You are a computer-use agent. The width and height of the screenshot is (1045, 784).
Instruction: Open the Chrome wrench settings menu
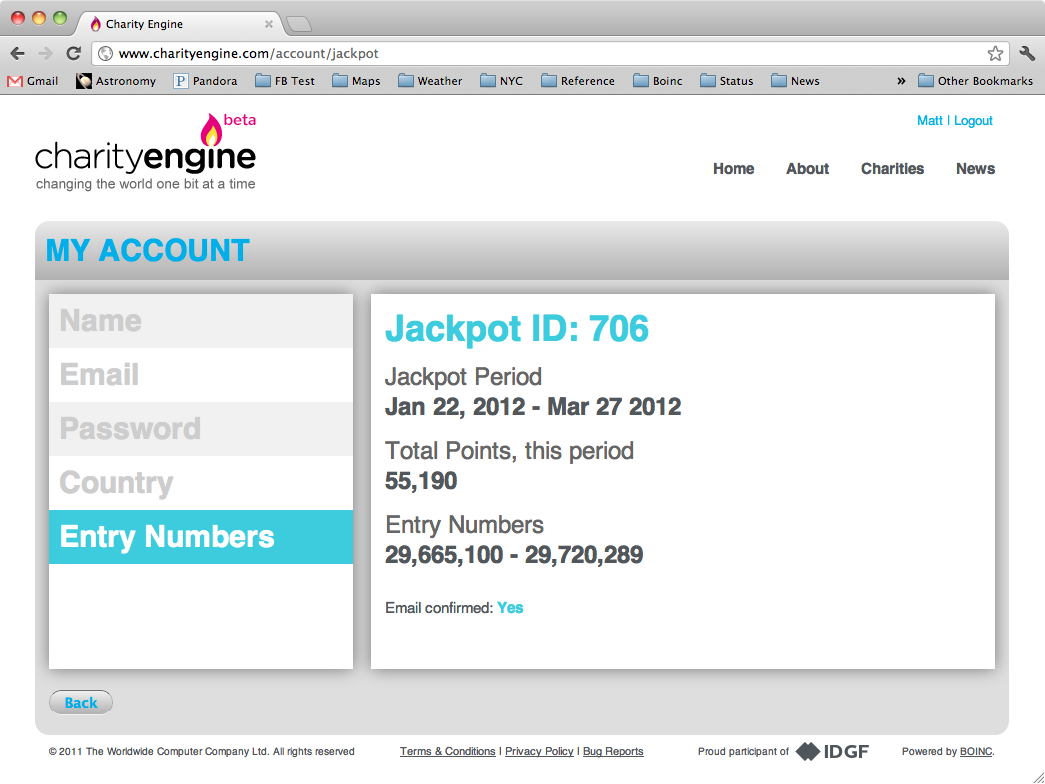click(1027, 53)
